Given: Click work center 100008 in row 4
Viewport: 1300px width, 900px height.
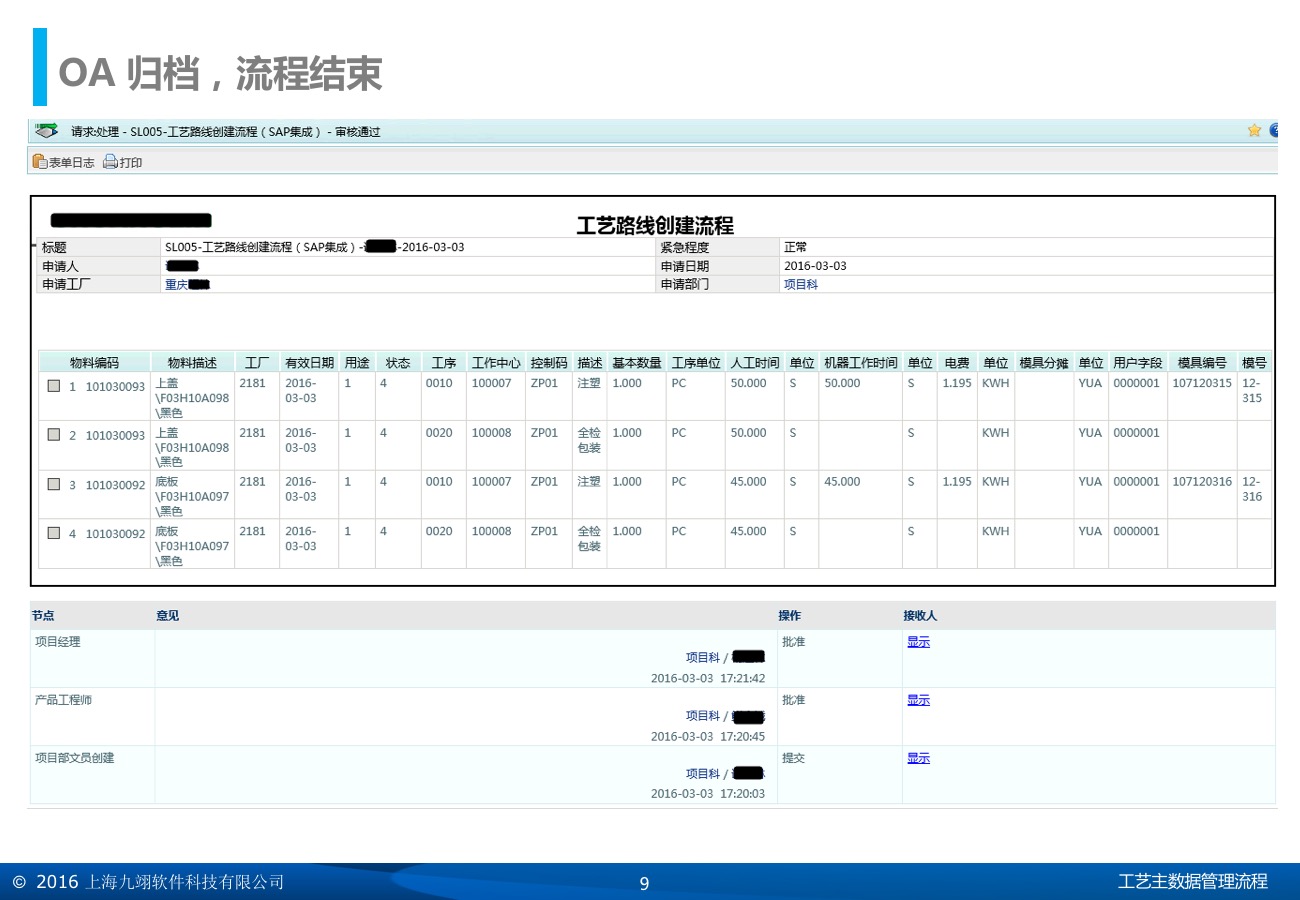Looking at the screenshot, I should [491, 532].
